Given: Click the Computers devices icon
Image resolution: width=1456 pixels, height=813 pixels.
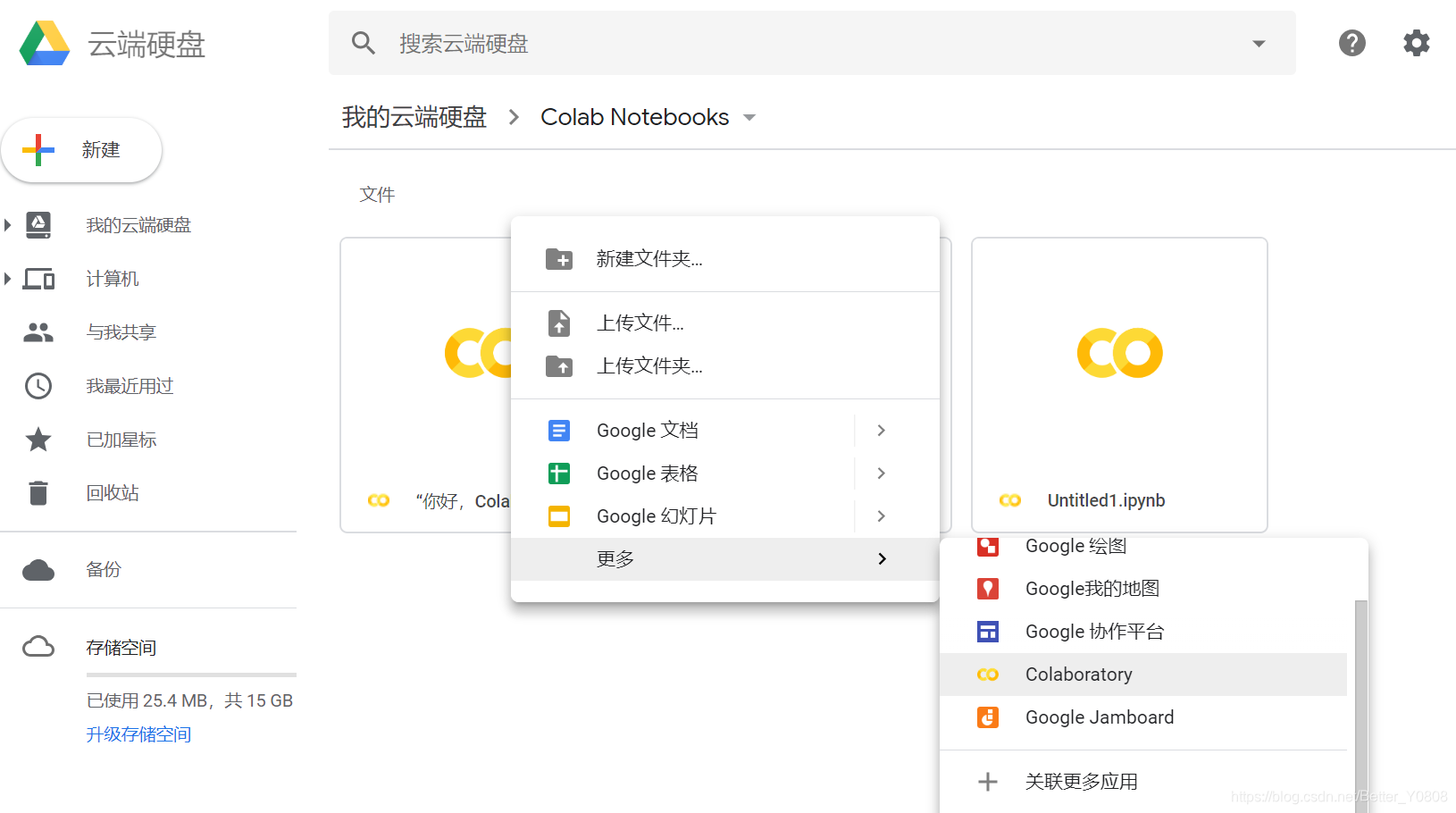Looking at the screenshot, I should (38, 279).
